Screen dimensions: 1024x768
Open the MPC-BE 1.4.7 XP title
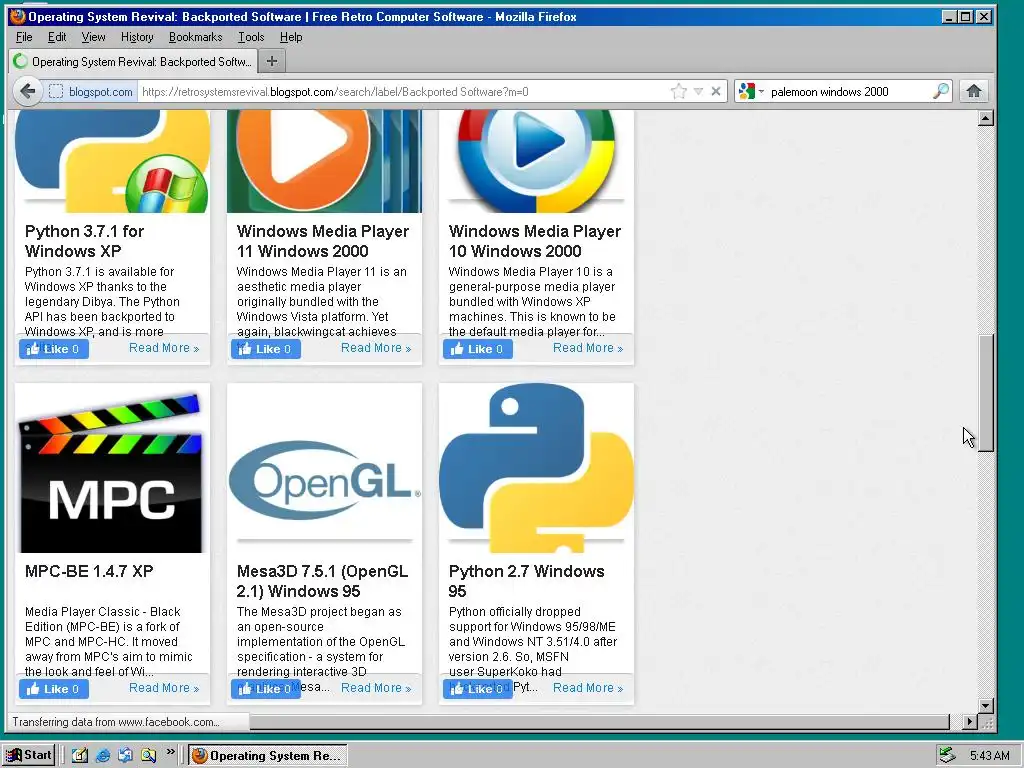click(89, 571)
